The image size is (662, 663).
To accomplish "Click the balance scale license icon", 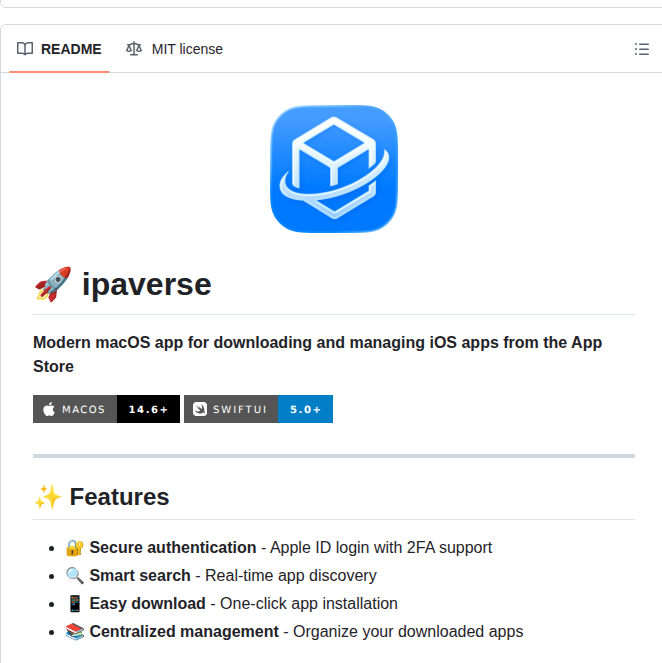I will [x=134, y=49].
